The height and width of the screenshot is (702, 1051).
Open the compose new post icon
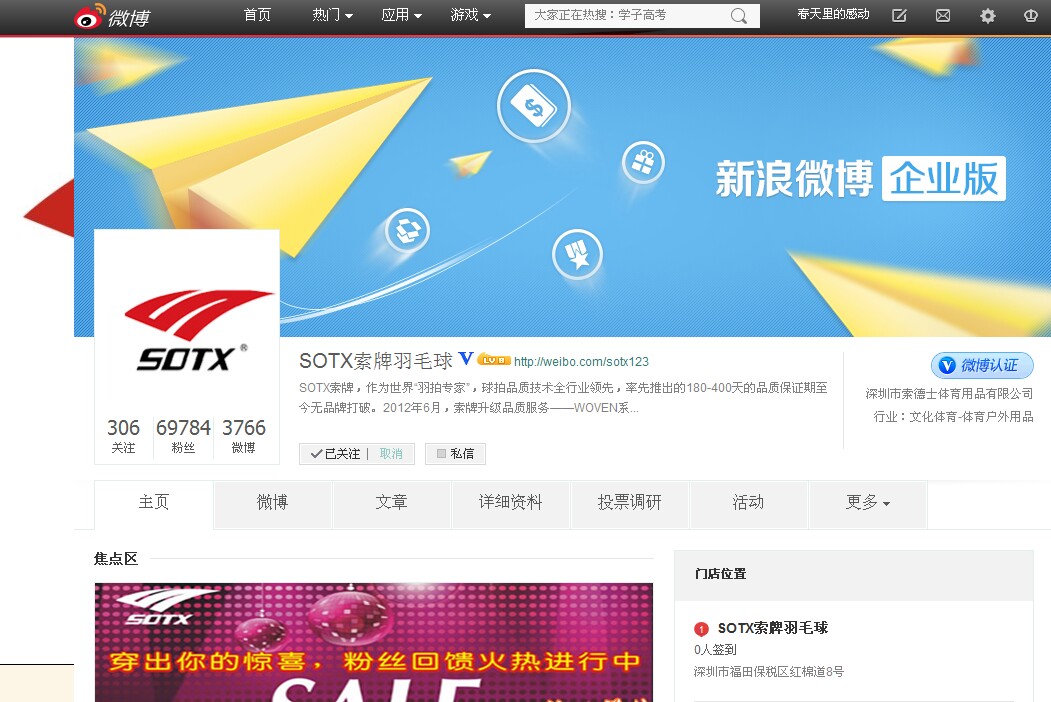click(899, 15)
